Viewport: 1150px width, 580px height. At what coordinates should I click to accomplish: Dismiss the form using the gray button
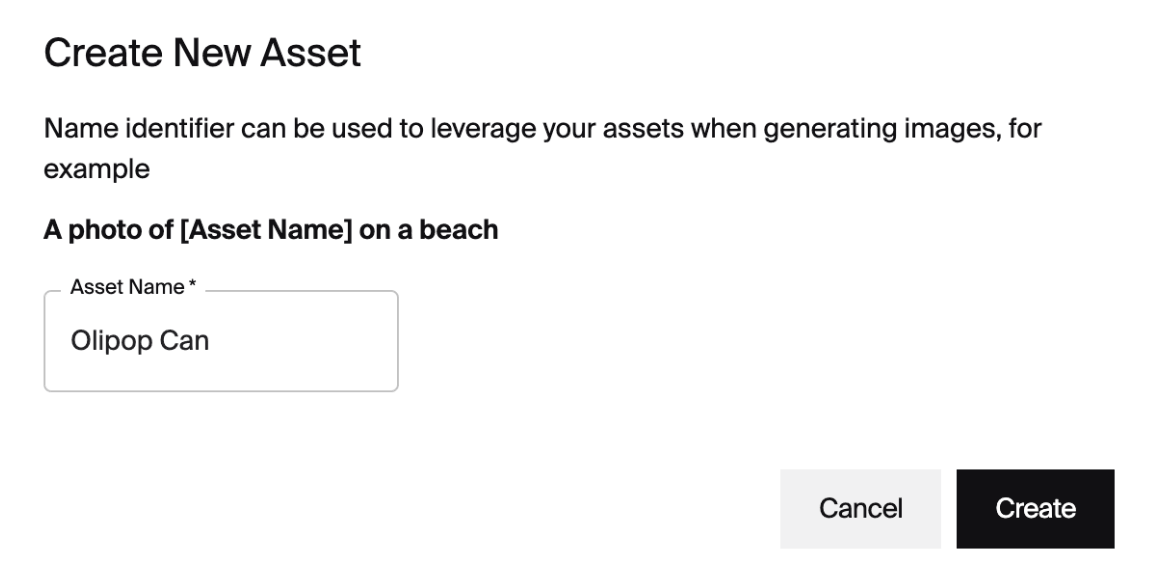[x=859, y=508]
